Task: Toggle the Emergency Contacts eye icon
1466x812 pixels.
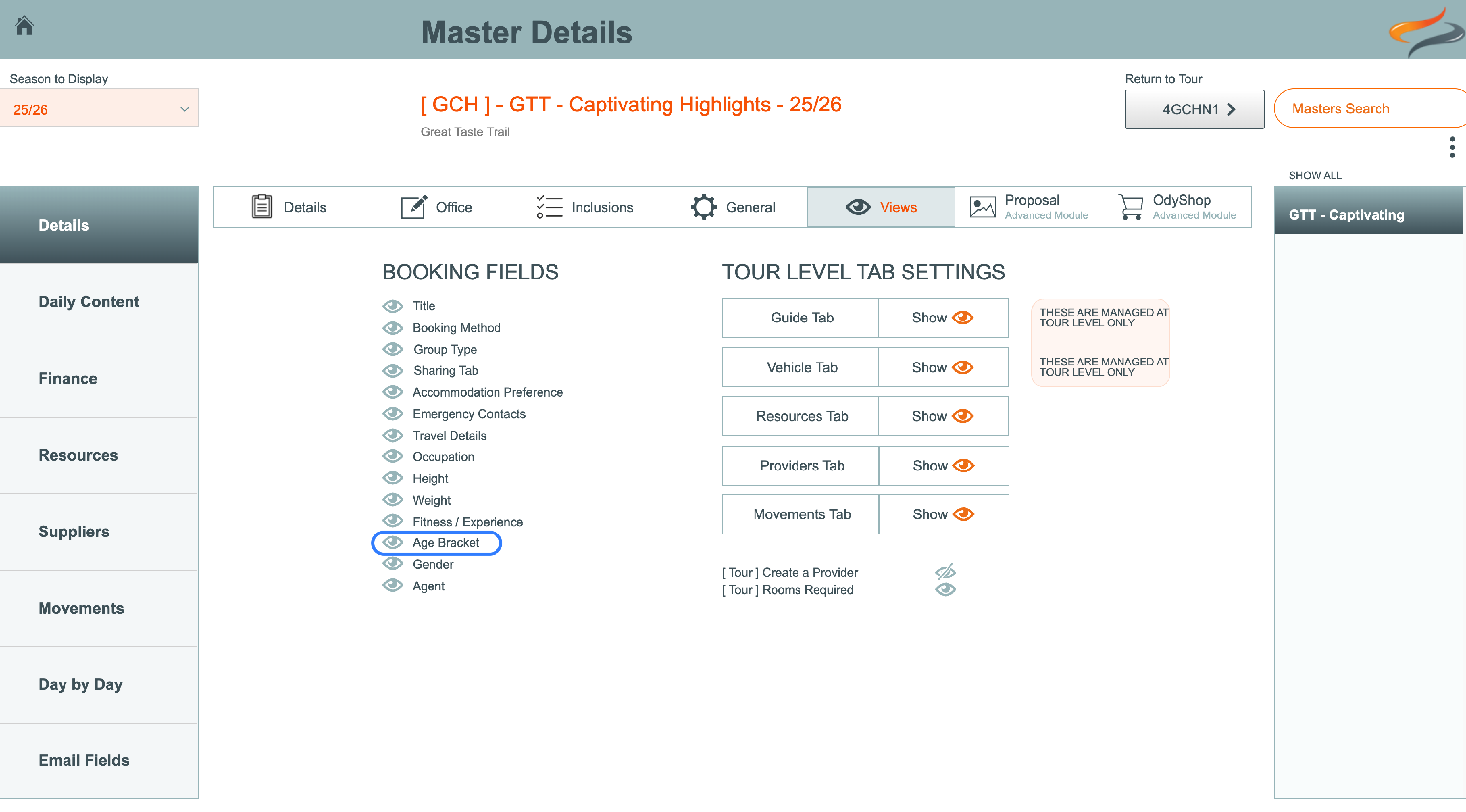Action: (x=393, y=414)
